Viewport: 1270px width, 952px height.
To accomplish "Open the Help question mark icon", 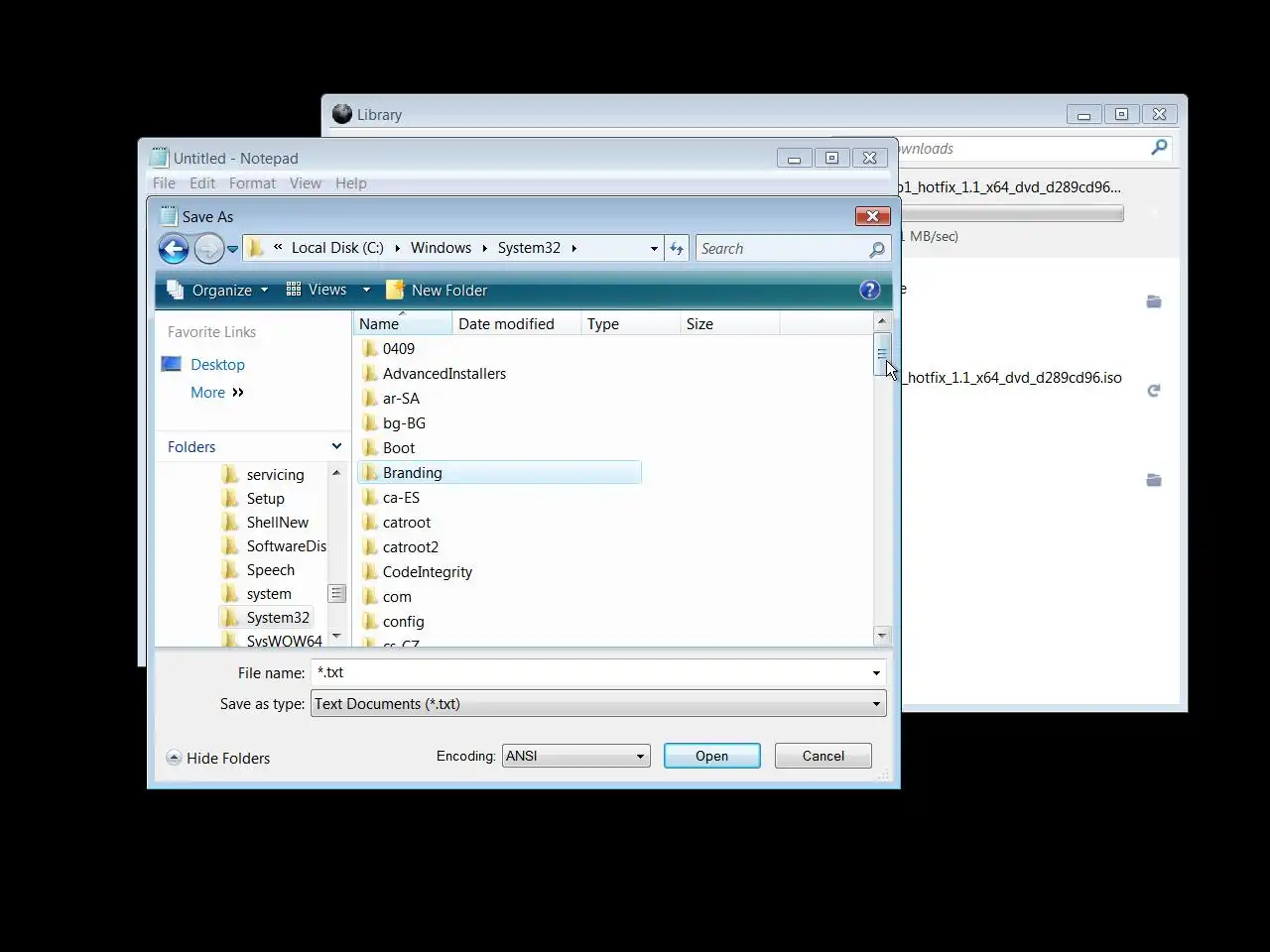I will pos(870,290).
